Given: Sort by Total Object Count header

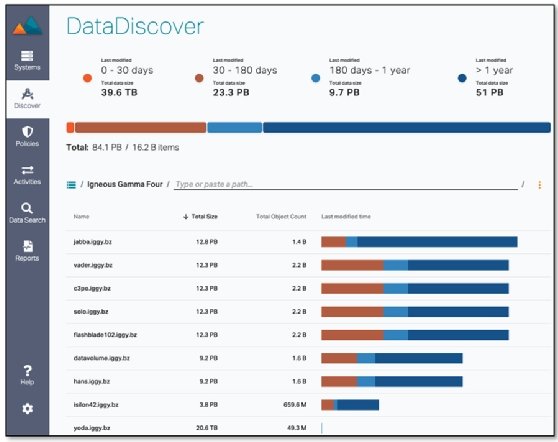Looking at the screenshot, I should pyautogui.click(x=281, y=216).
